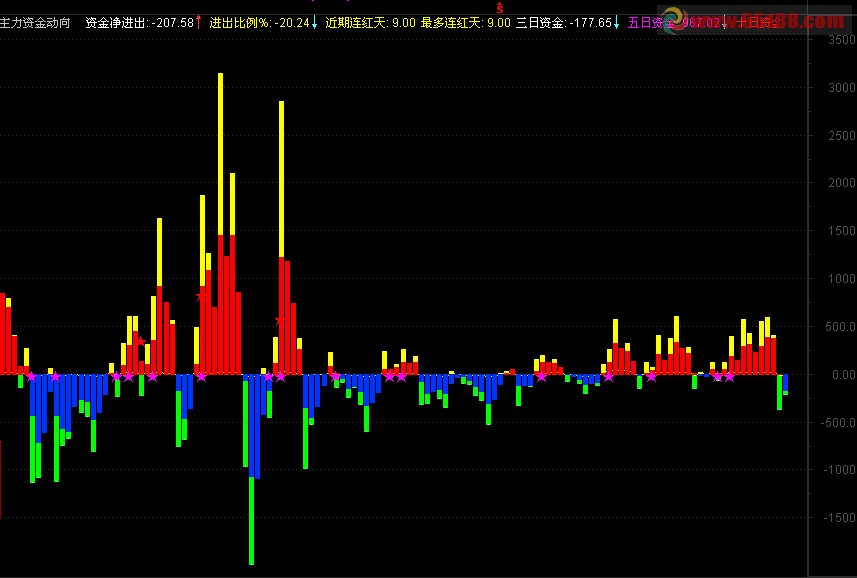Click red star on second-tallest yellow bar
This screenshot has height=578, width=857.
point(281,321)
